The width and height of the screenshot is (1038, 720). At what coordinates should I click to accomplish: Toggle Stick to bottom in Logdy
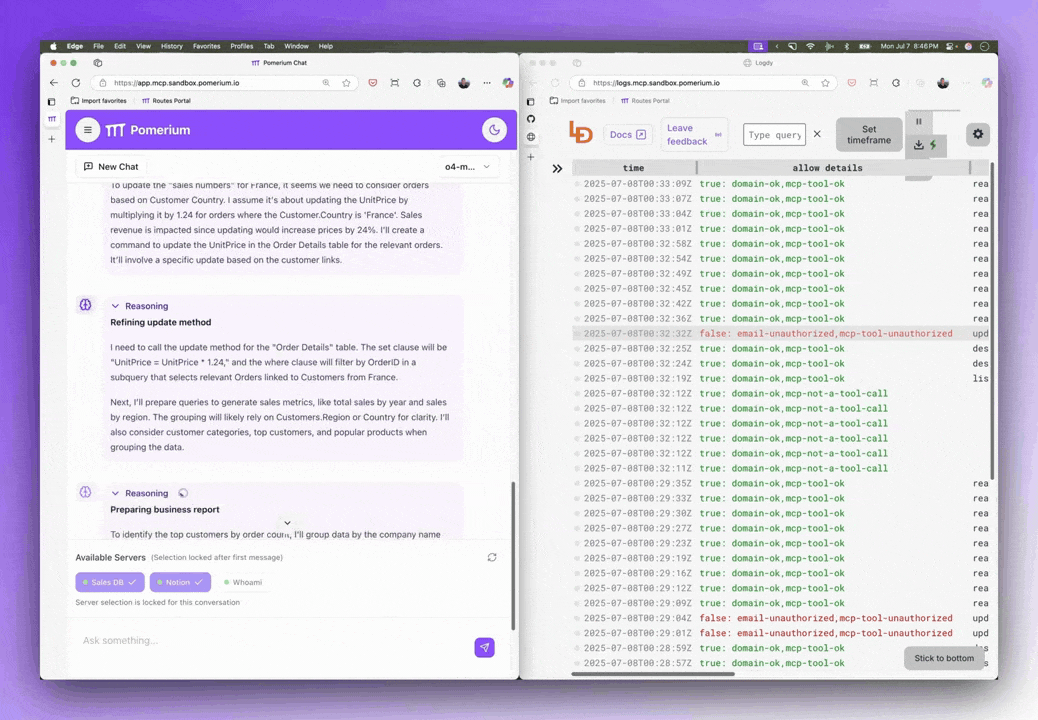(944, 658)
